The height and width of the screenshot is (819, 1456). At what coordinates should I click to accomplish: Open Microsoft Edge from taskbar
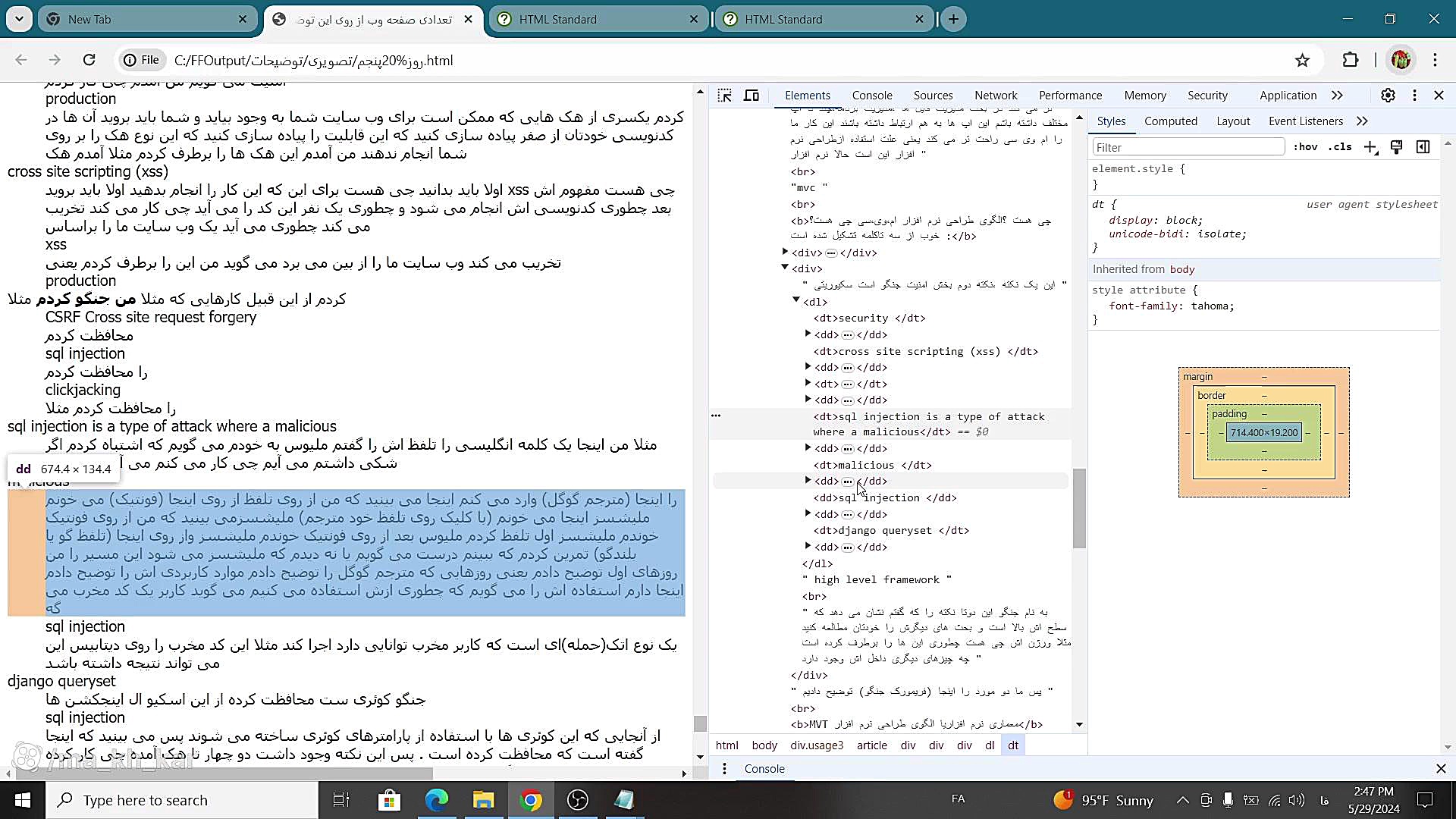(x=436, y=800)
